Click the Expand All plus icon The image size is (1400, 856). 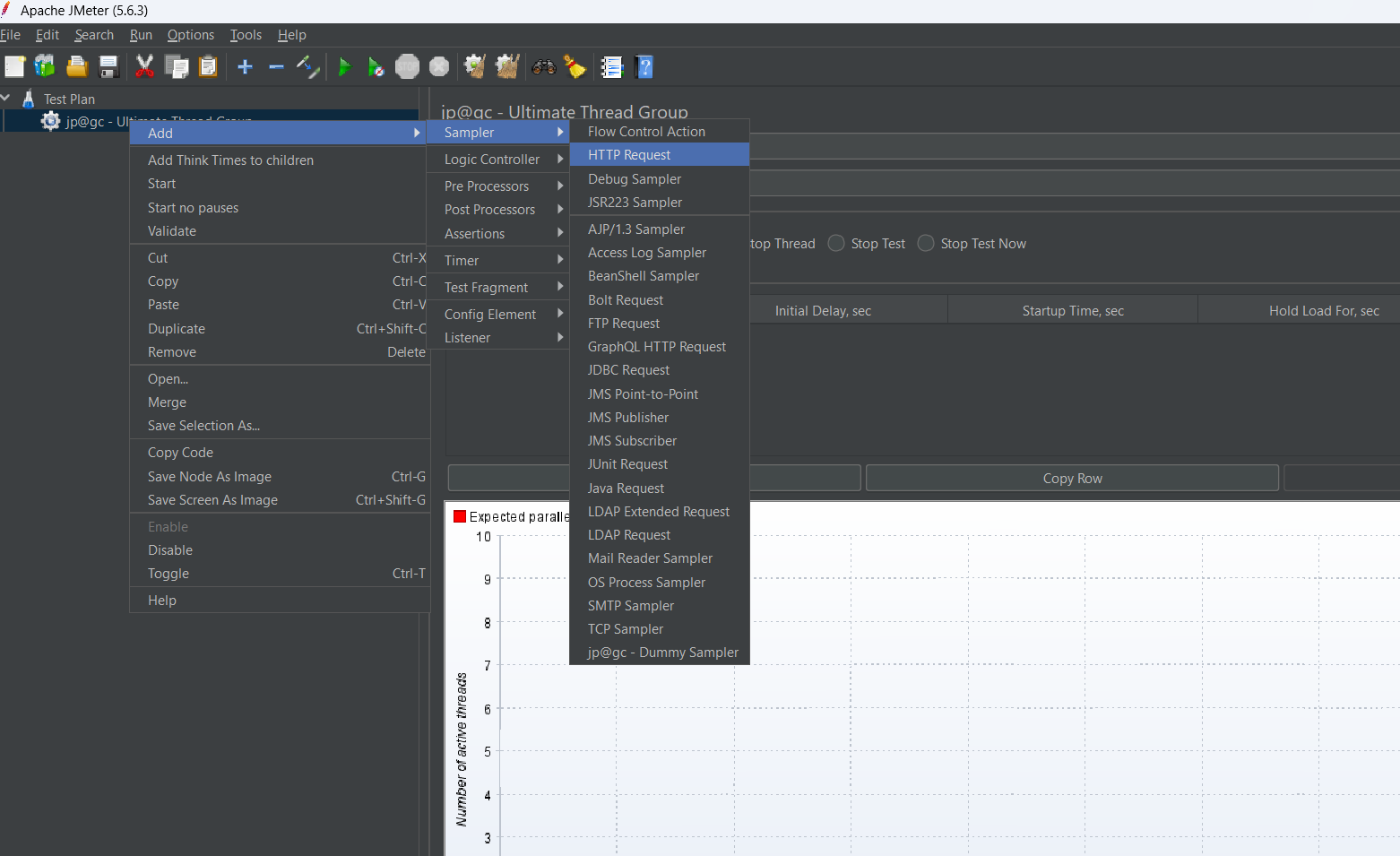pyautogui.click(x=245, y=66)
